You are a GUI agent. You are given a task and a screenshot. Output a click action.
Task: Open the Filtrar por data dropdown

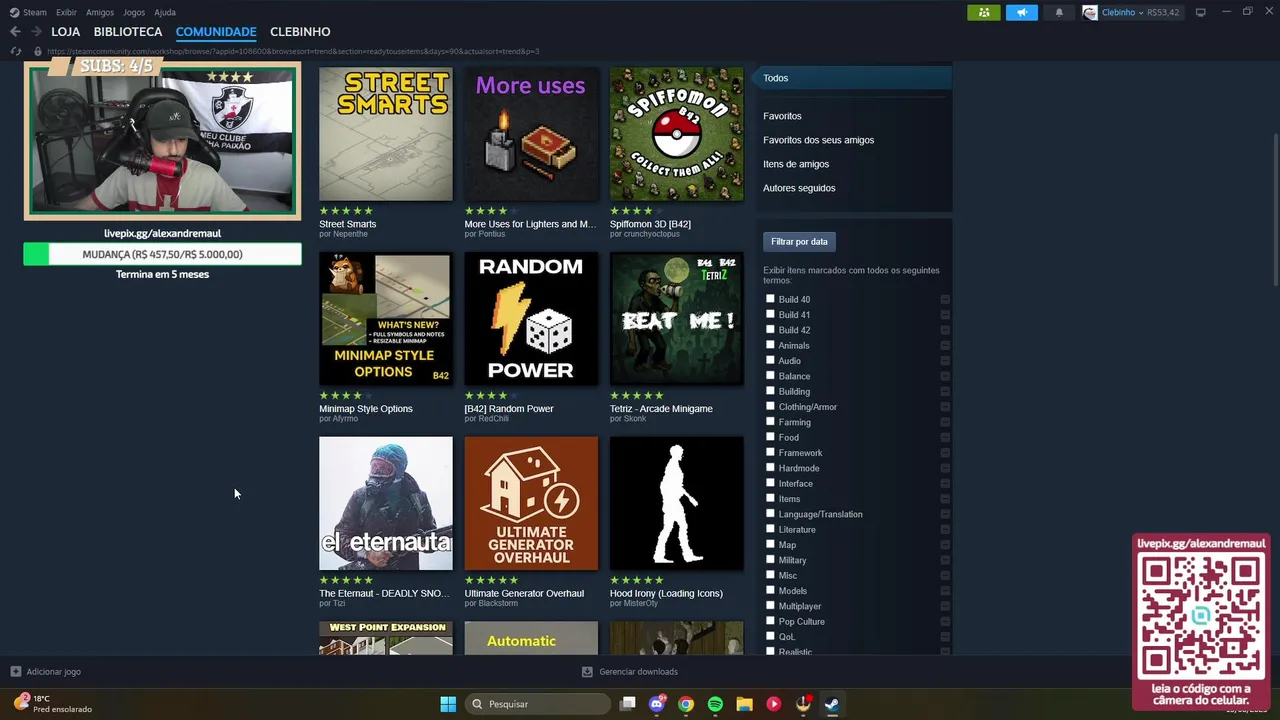point(799,242)
